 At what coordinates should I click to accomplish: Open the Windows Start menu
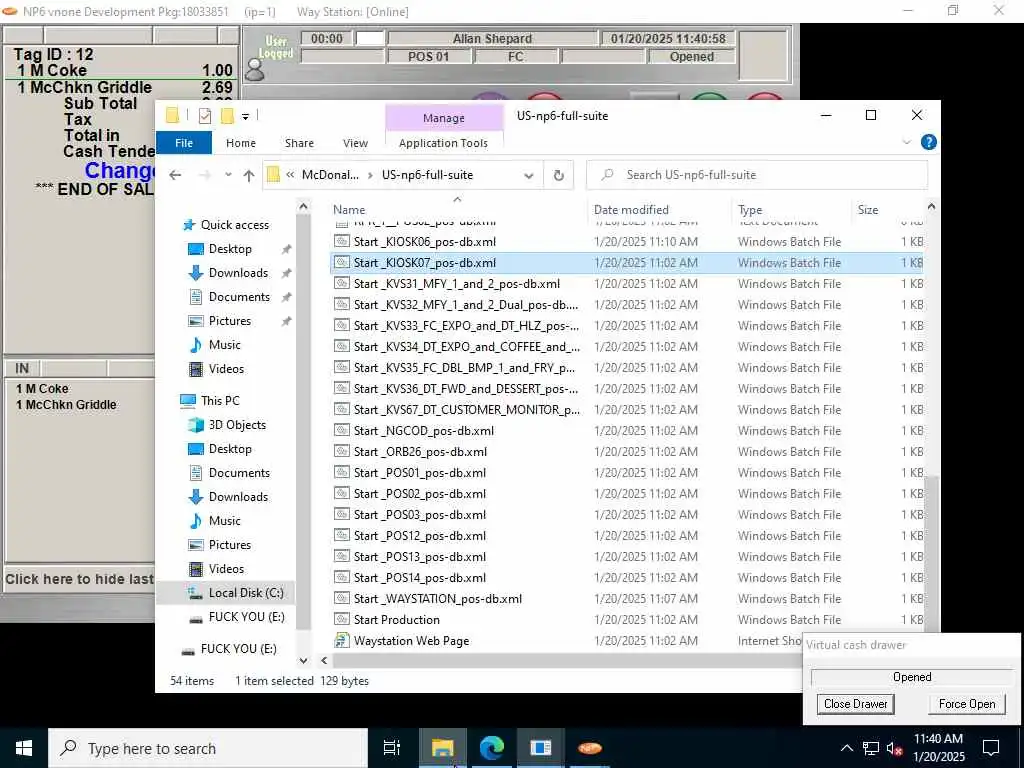click(x=24, y=748)
